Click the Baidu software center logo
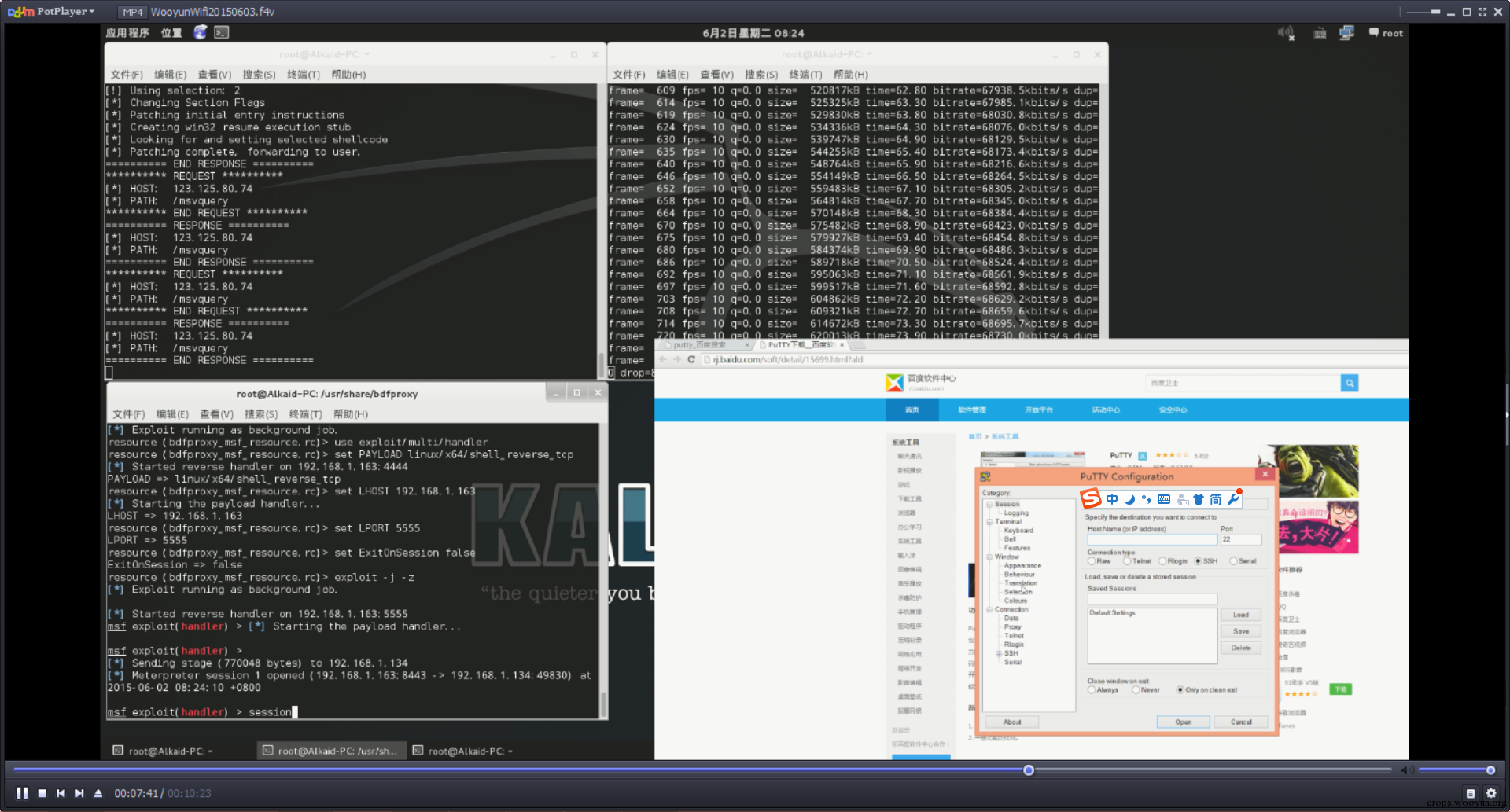Viewport: 1510px width, 812px height. point(920,383)
